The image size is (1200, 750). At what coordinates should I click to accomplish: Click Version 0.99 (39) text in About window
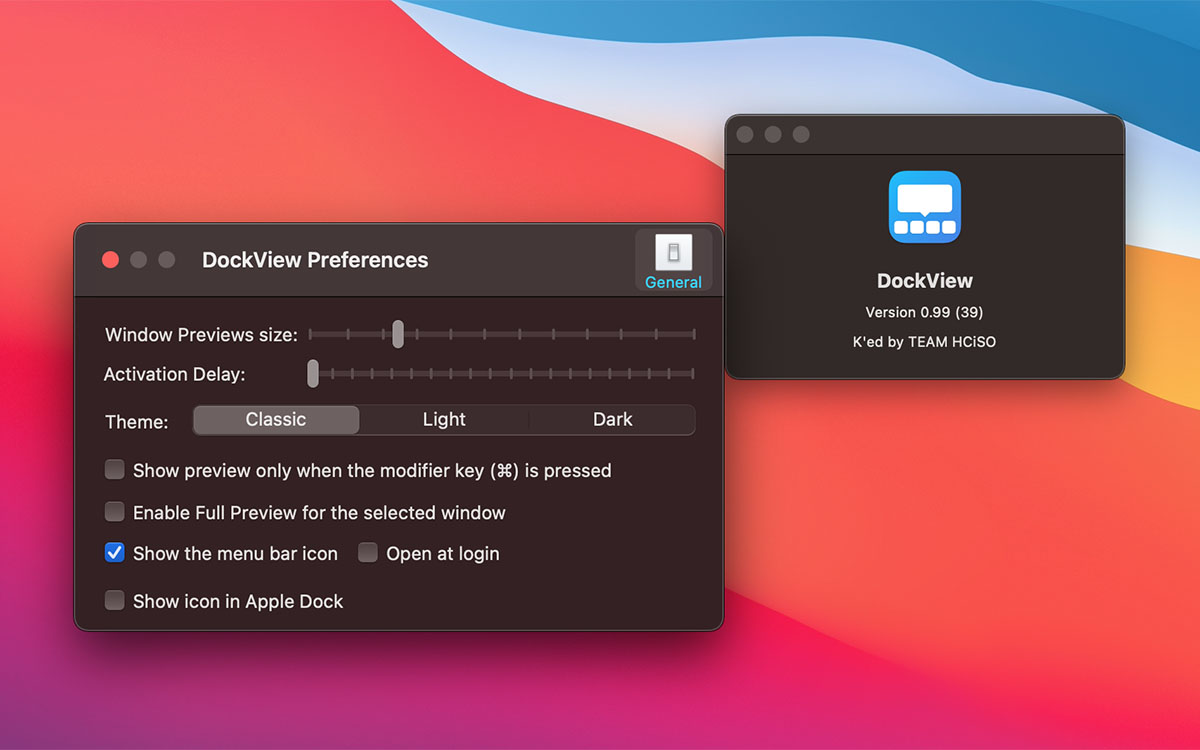click(x=924, y=312)
